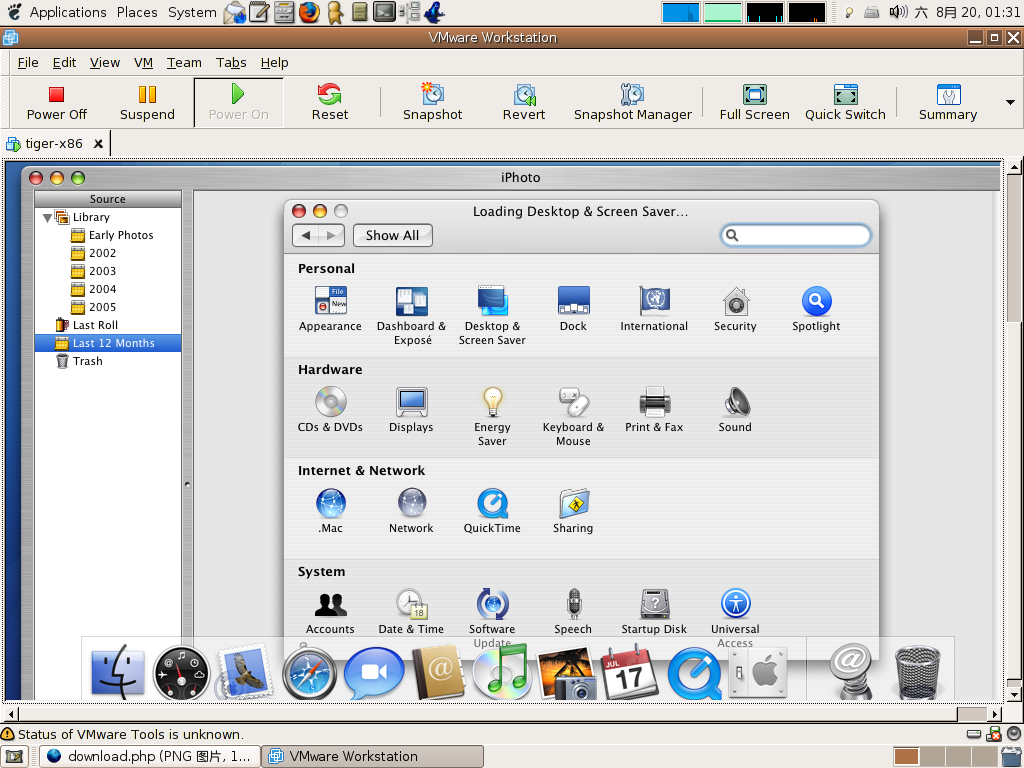Open Spotlight preferences
The width and height of the screenshot is (1024, 768).
coord(816,309)
